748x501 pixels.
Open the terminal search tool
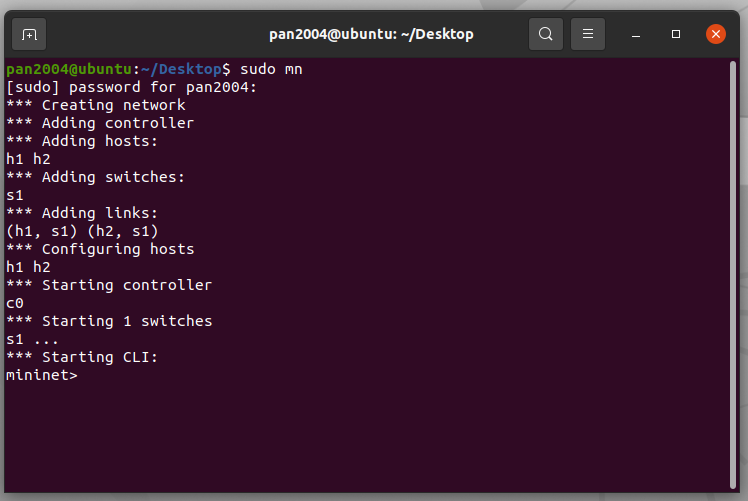546,34
